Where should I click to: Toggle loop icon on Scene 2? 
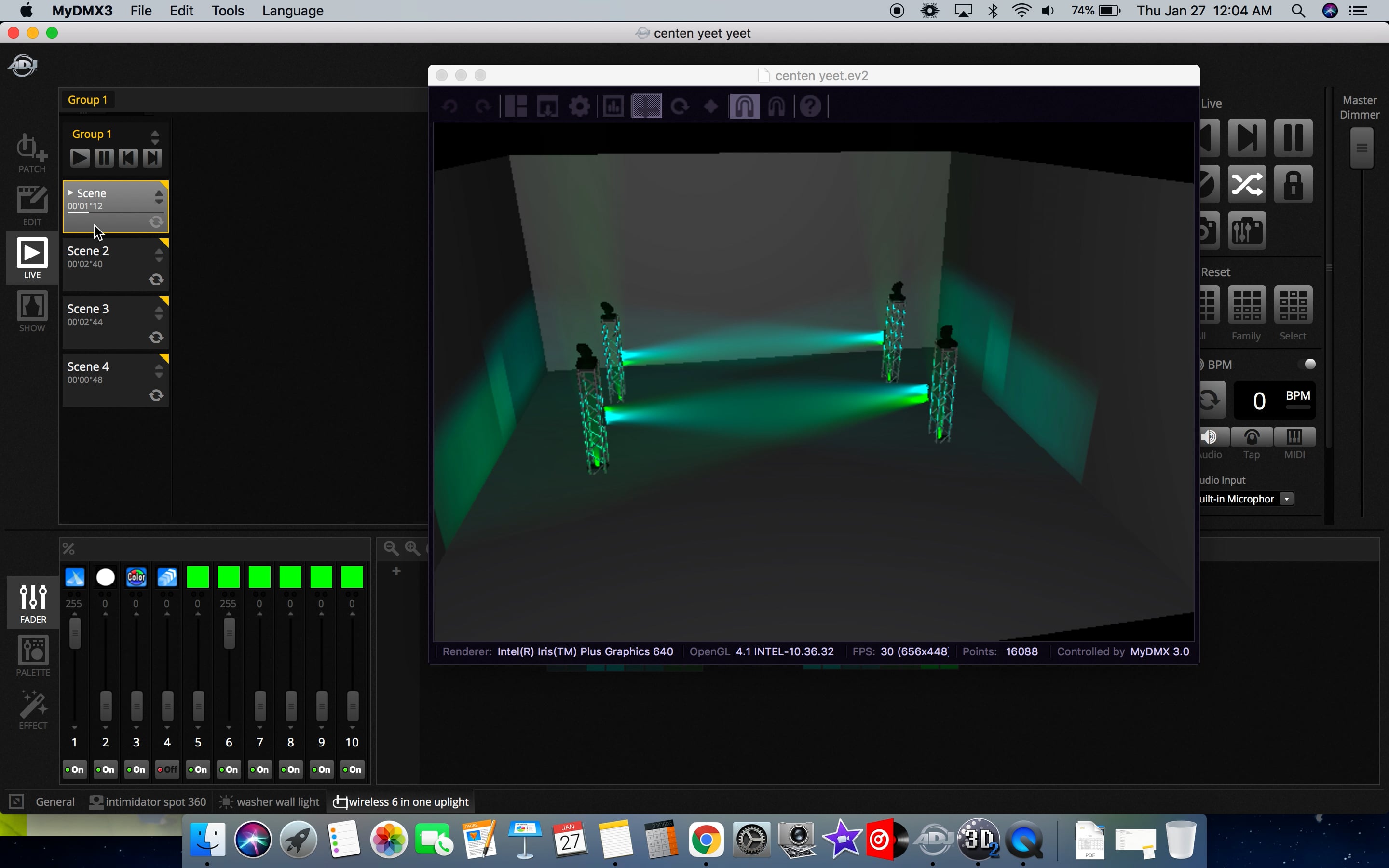pyautogui.click(x=156, y=280)
